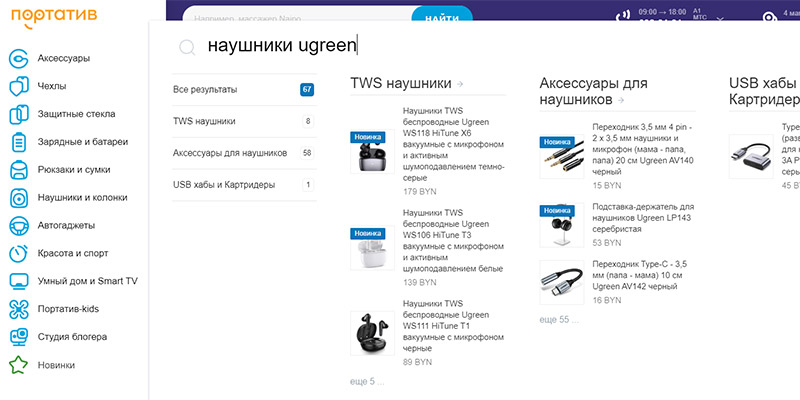Click the white WS106 HiTune T3 thumbnail
This screenshot has width=800, height=400.
(x=372, y=247)
